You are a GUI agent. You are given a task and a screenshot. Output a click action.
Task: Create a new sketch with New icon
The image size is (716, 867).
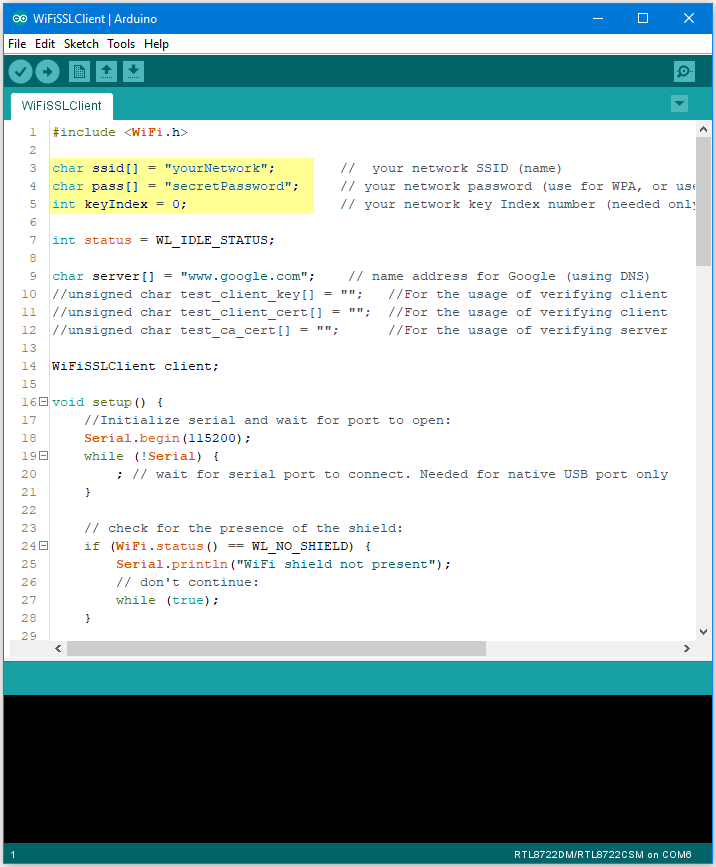(x=79, y=72)
